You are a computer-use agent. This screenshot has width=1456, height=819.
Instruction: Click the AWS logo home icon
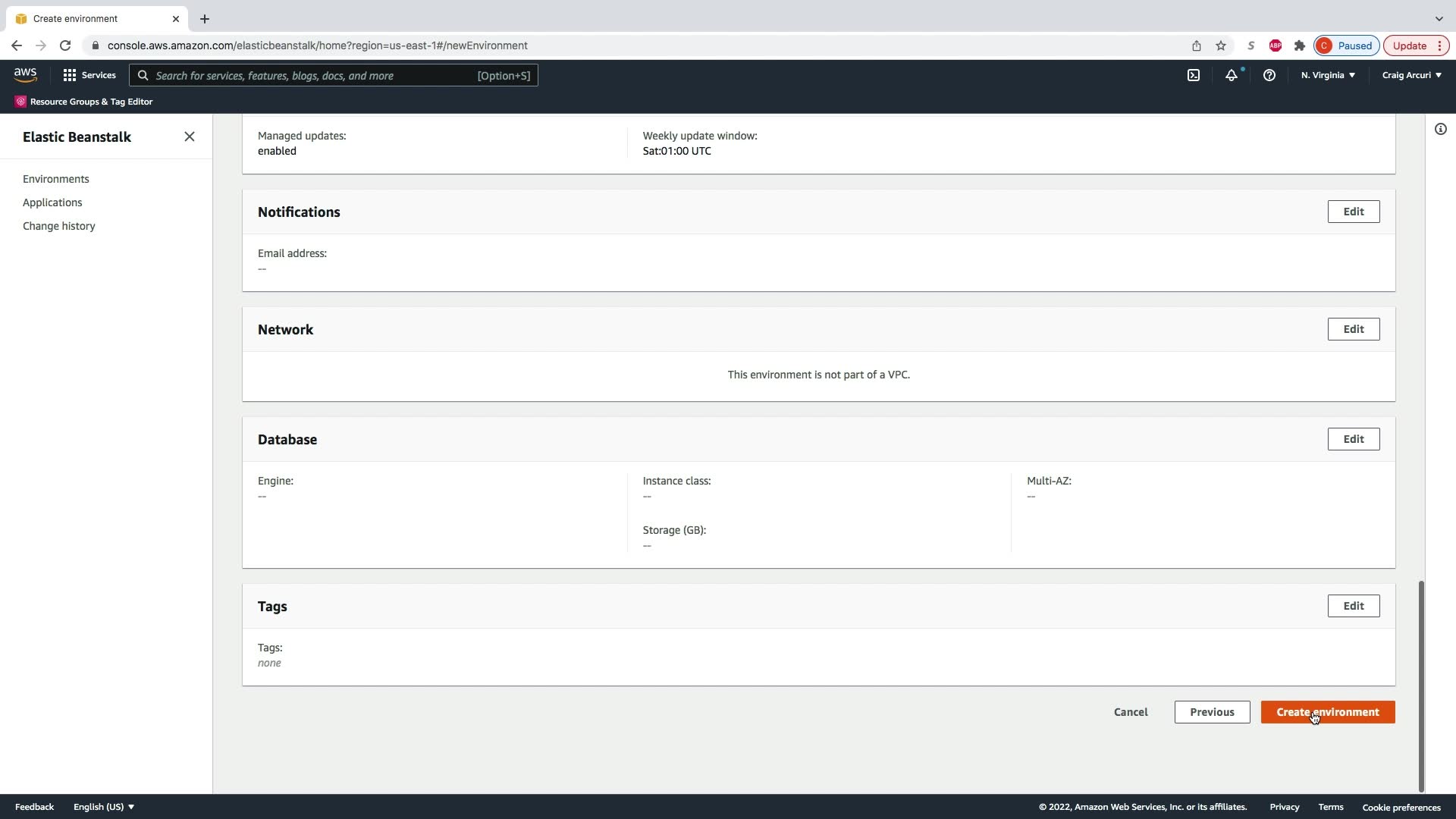(x=25, y=74)
